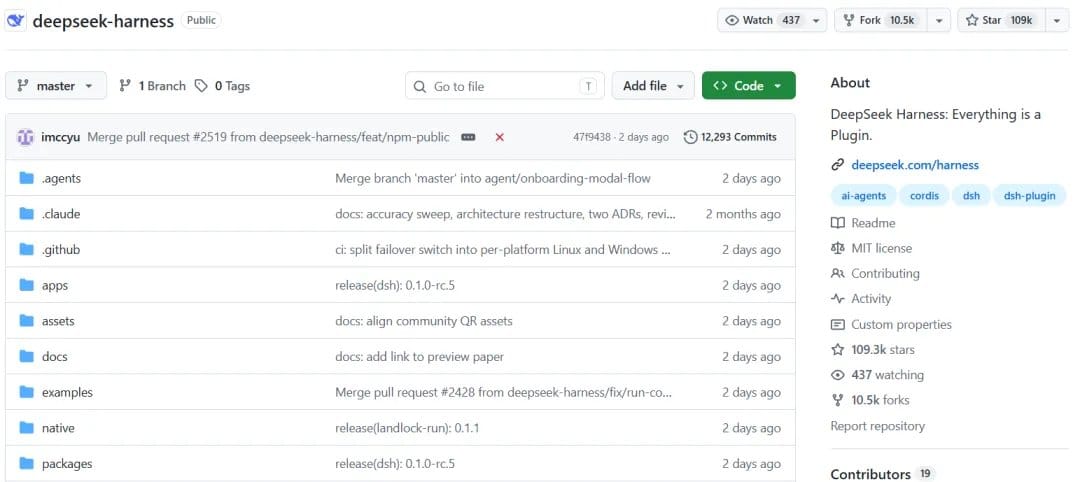
Task: Click the Contributing people icon
Action: click(838, 273)
